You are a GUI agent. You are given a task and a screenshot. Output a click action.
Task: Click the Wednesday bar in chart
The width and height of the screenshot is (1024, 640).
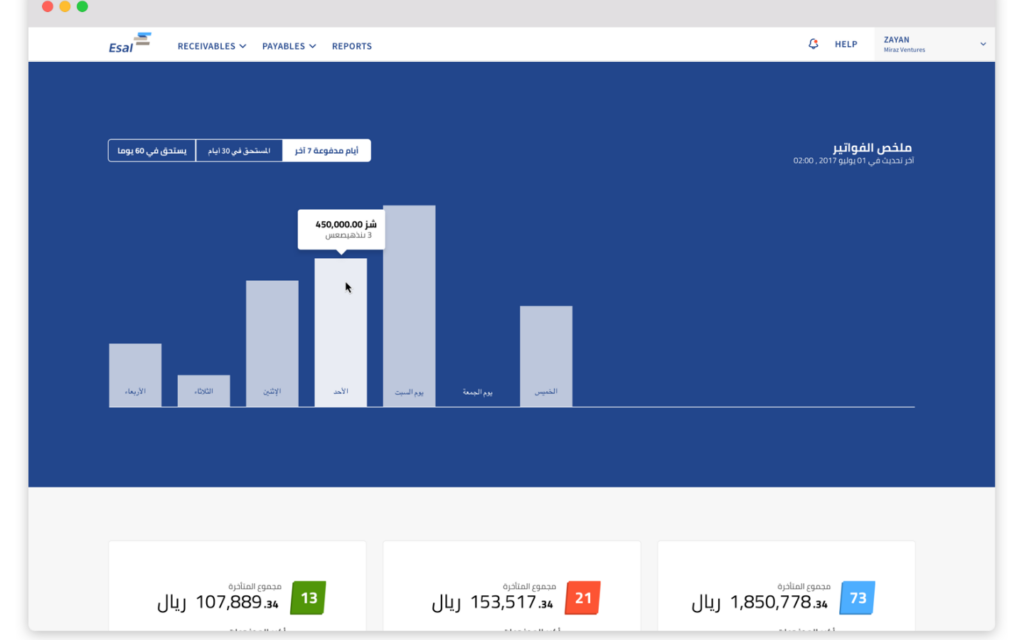point(135,375)
